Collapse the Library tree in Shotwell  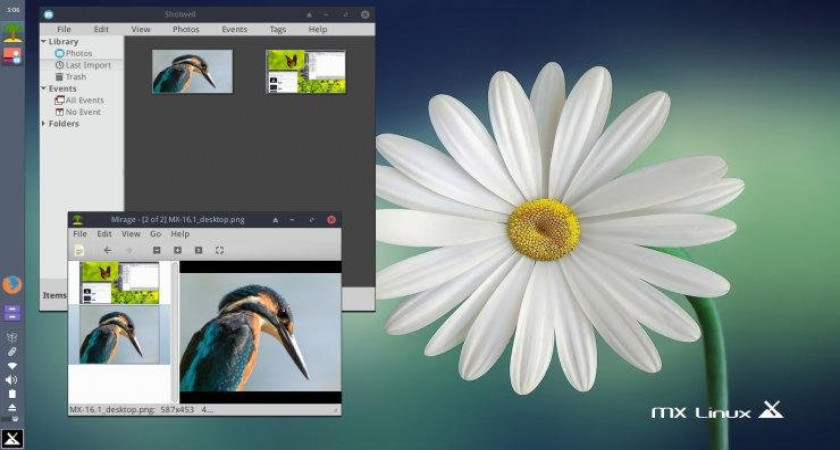[44, 42]
